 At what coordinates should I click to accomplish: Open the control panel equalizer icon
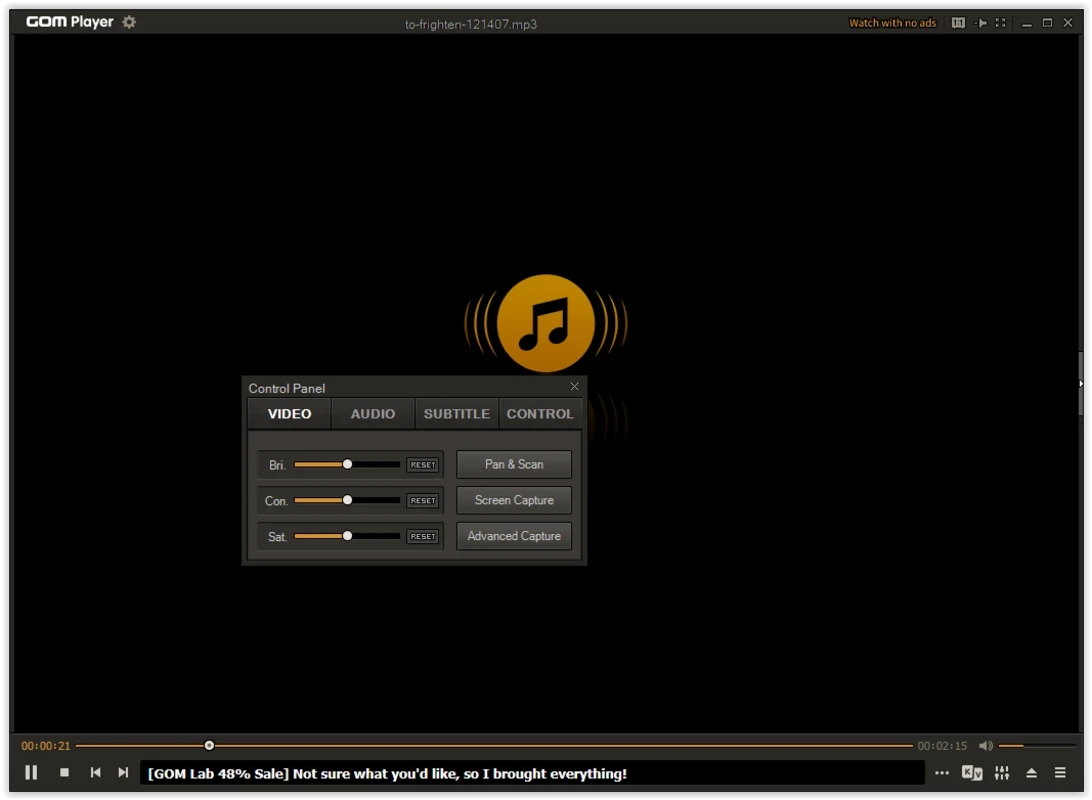1002,772
